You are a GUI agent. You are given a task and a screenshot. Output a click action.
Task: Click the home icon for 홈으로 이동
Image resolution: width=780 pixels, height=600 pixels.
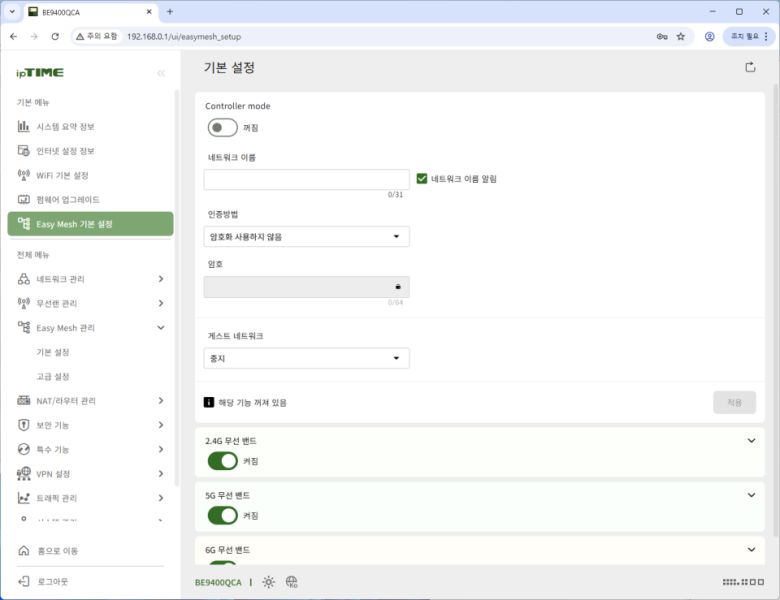coord(23,551)
